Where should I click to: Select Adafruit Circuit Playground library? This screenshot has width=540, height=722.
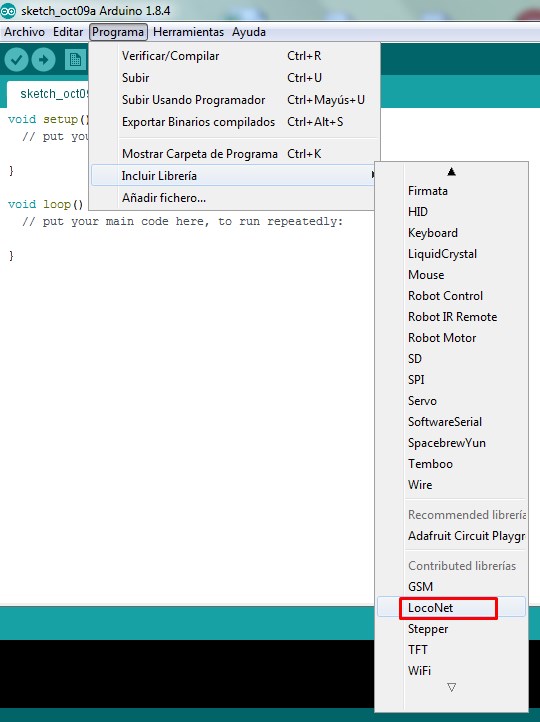[x=451, y=536]
